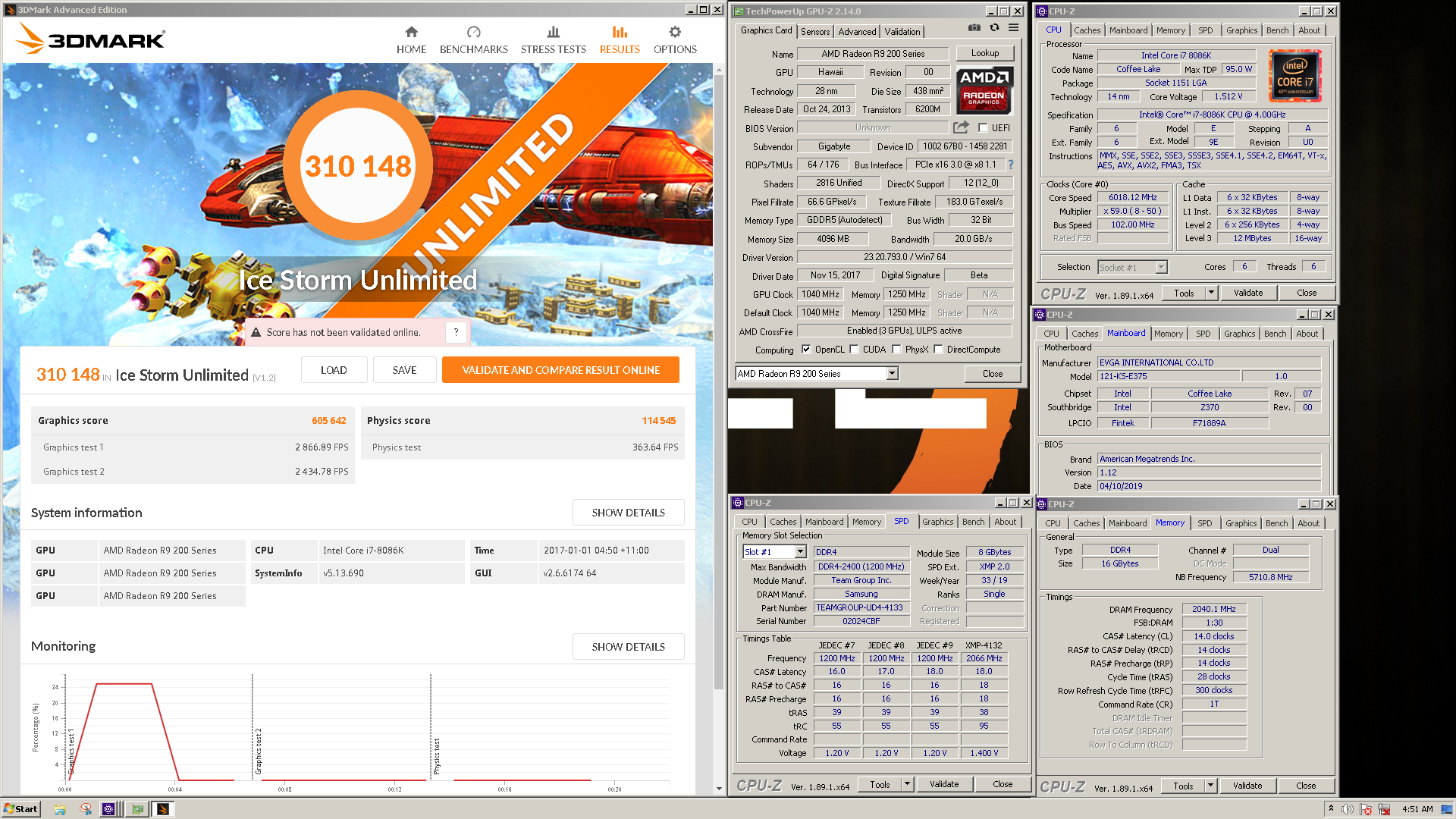The height and width of the screenshot is (819, 1456).
Task: Open the Validation tab in GPU-Z
Action: (902, 32)
